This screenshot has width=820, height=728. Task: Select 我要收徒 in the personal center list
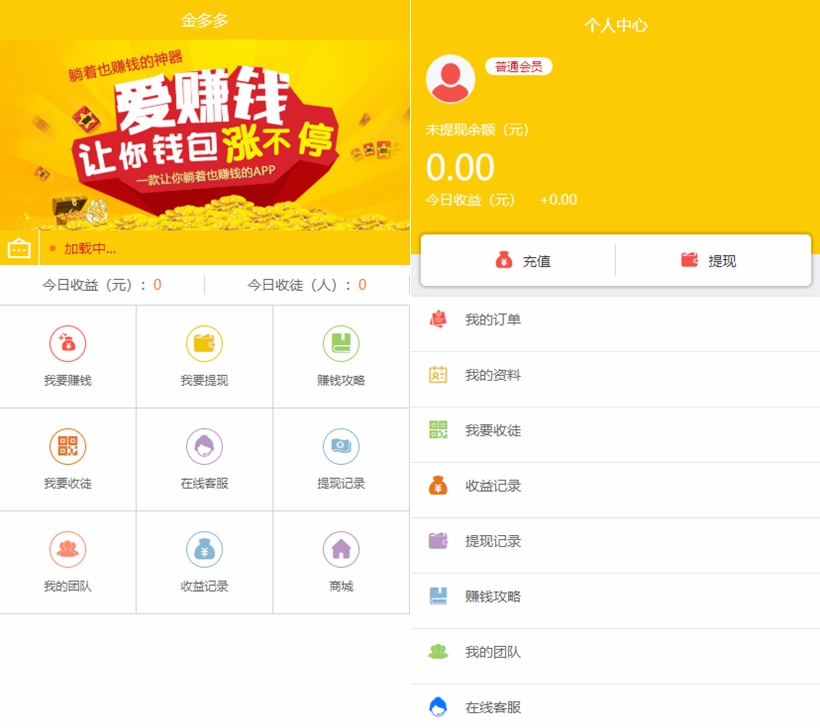coord(616,435)
